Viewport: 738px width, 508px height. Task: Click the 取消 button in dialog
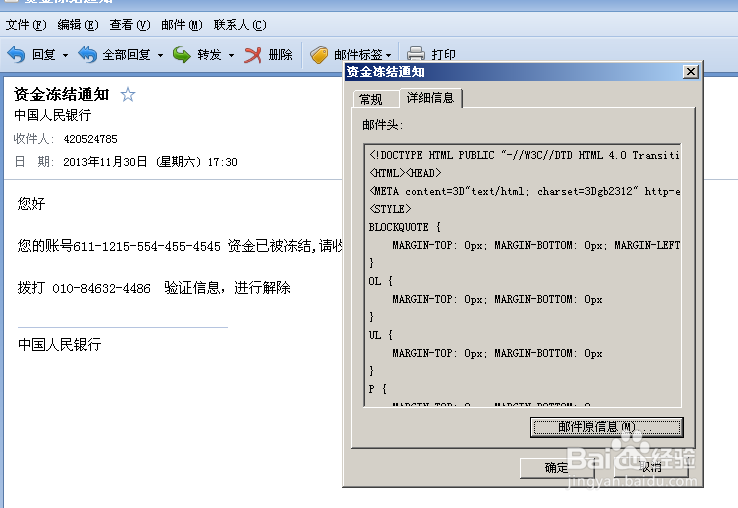(x=651, y=468)
